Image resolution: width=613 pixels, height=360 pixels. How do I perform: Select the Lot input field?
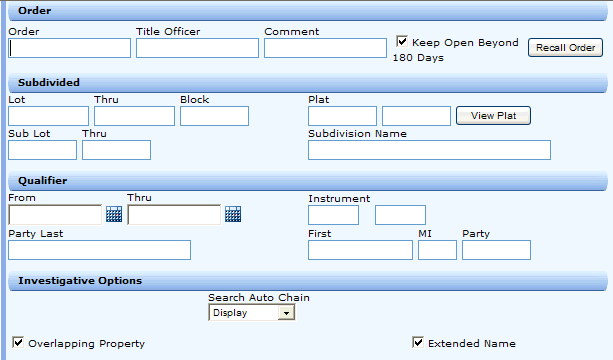pyautogui.click(x=48, y=116)
